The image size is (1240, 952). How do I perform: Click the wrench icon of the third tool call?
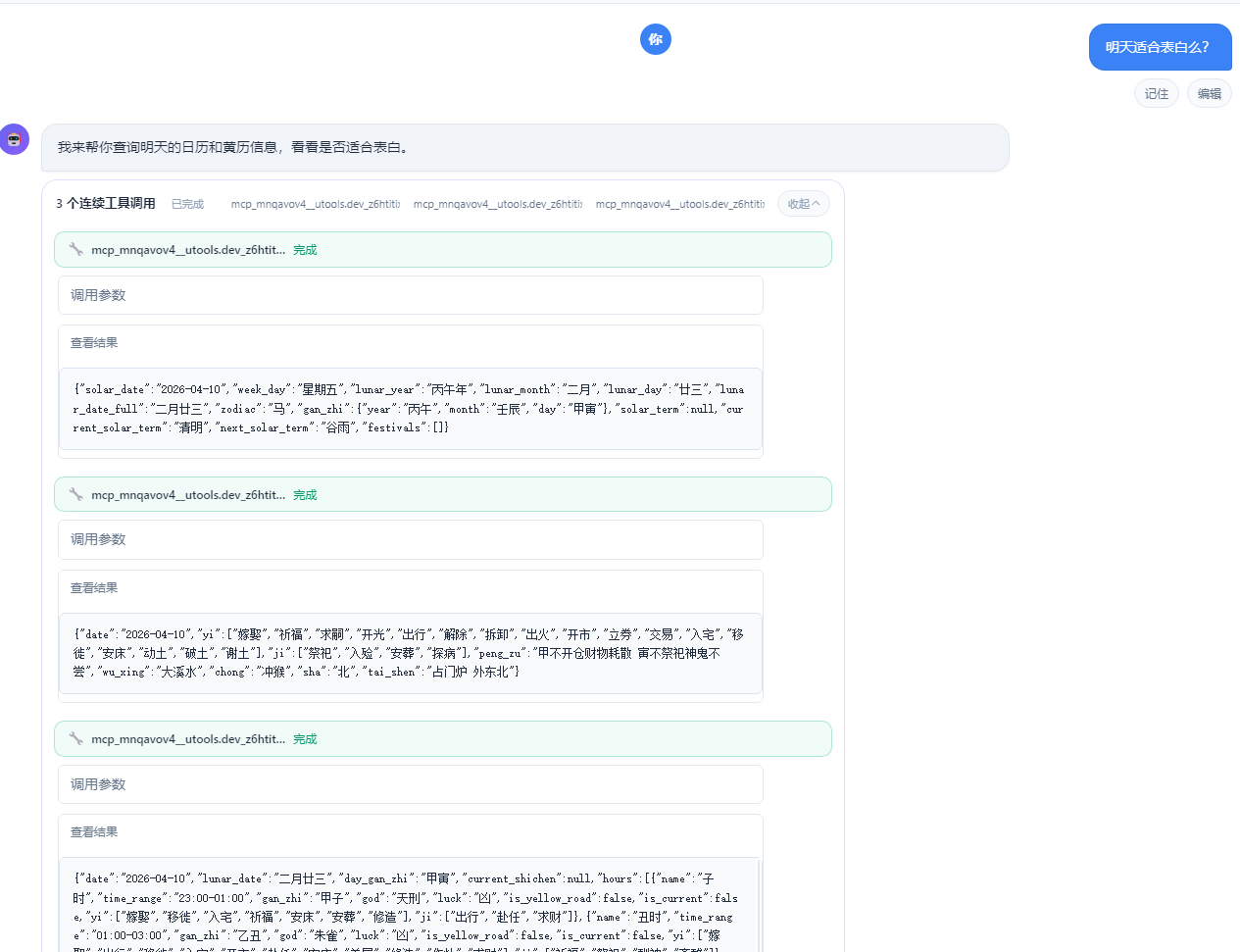(76, 738)
